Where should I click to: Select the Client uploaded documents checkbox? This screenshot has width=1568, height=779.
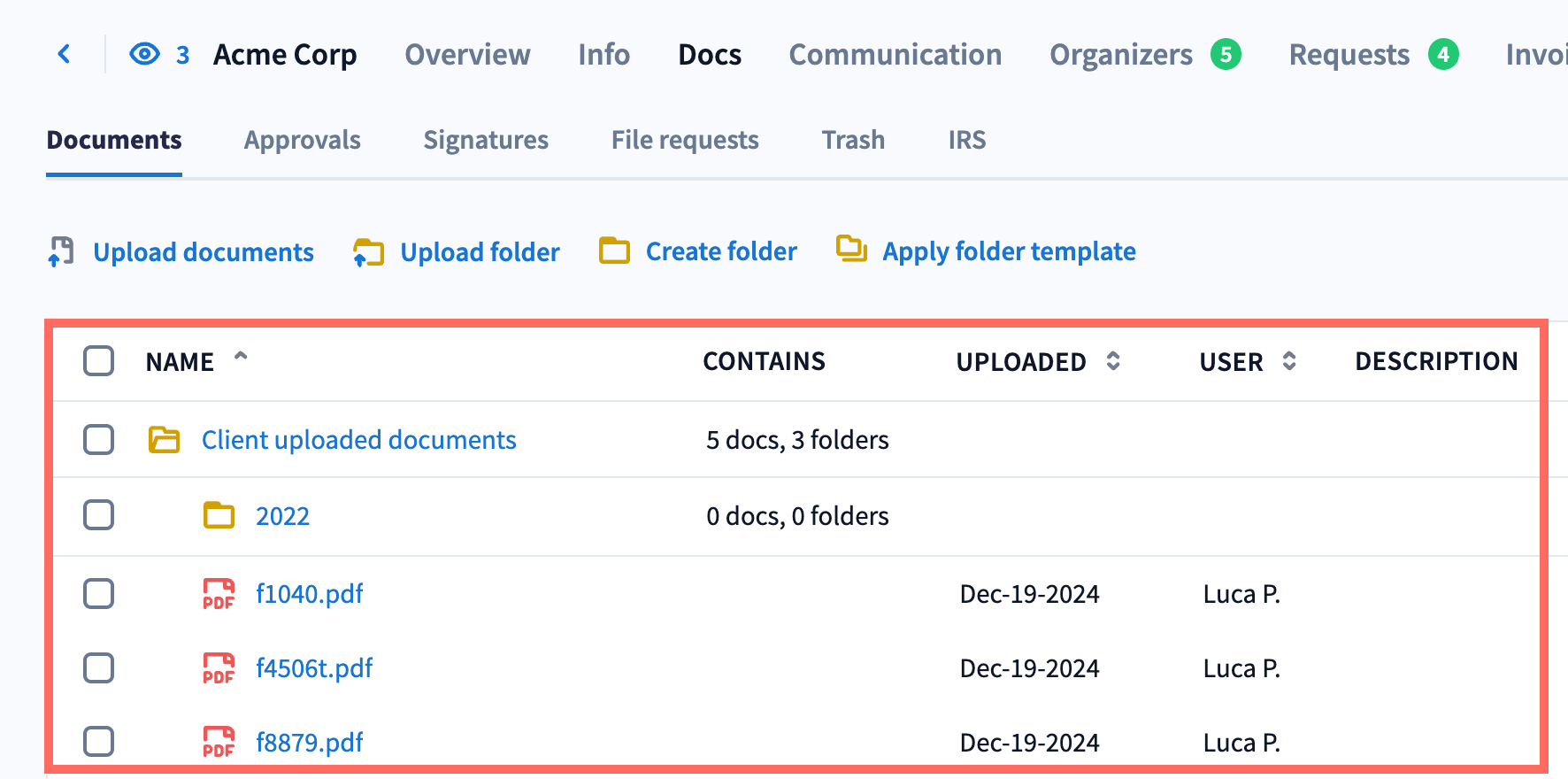coord(99,439)
